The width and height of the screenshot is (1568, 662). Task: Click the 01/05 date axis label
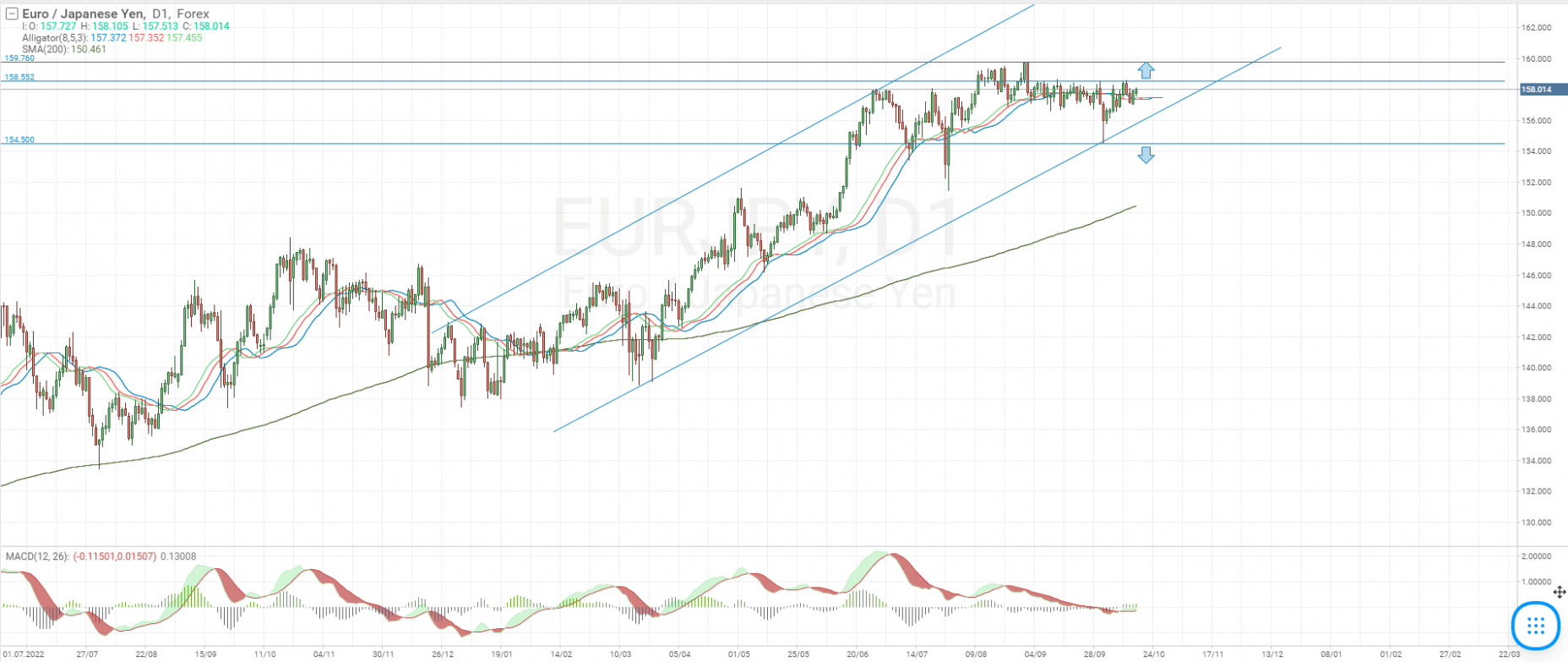(x=738, y=654)
